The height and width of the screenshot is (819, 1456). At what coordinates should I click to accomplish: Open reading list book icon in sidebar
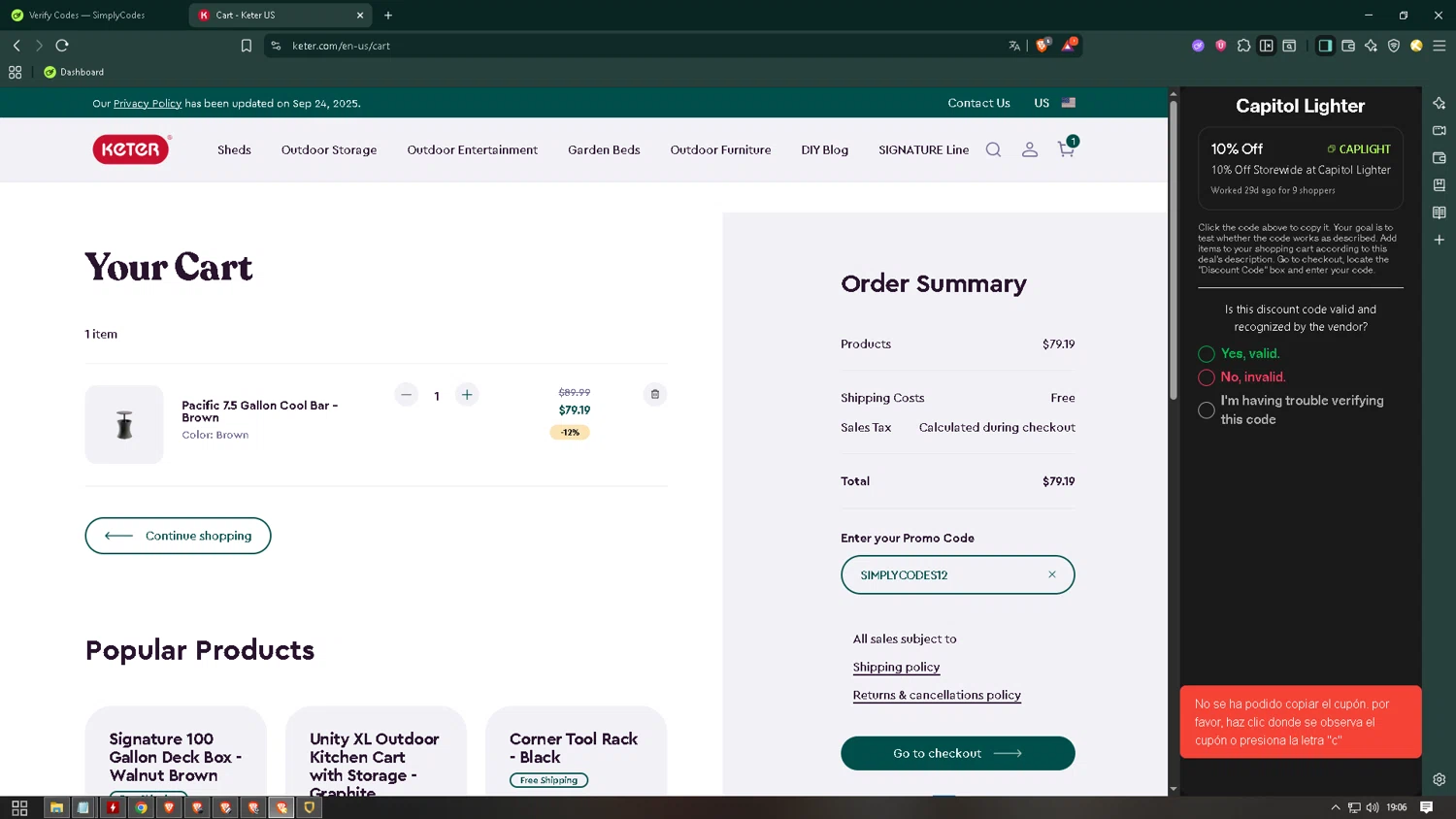tap(1439, 213)
